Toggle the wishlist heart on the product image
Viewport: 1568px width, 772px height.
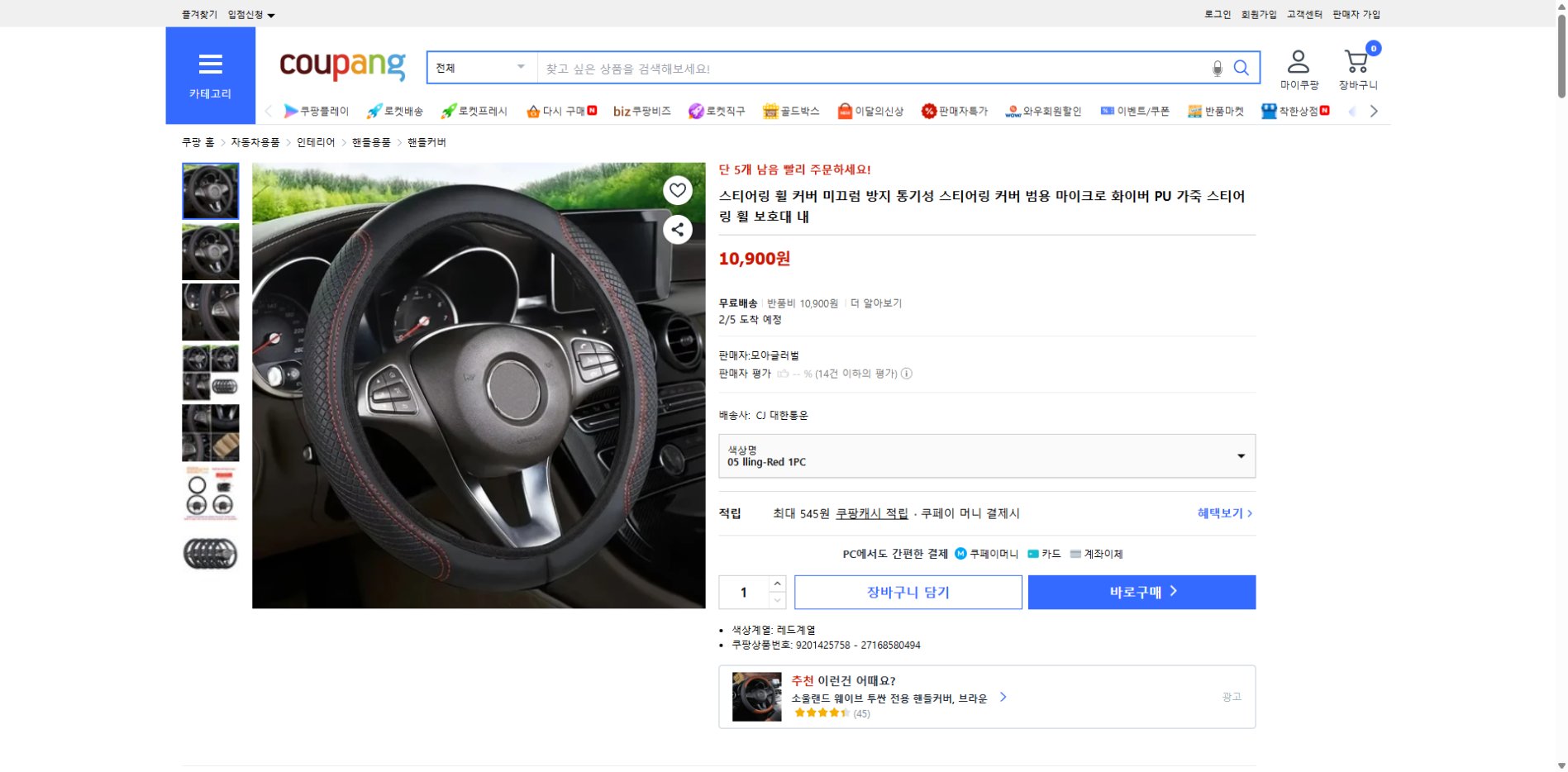click(677, 190)
